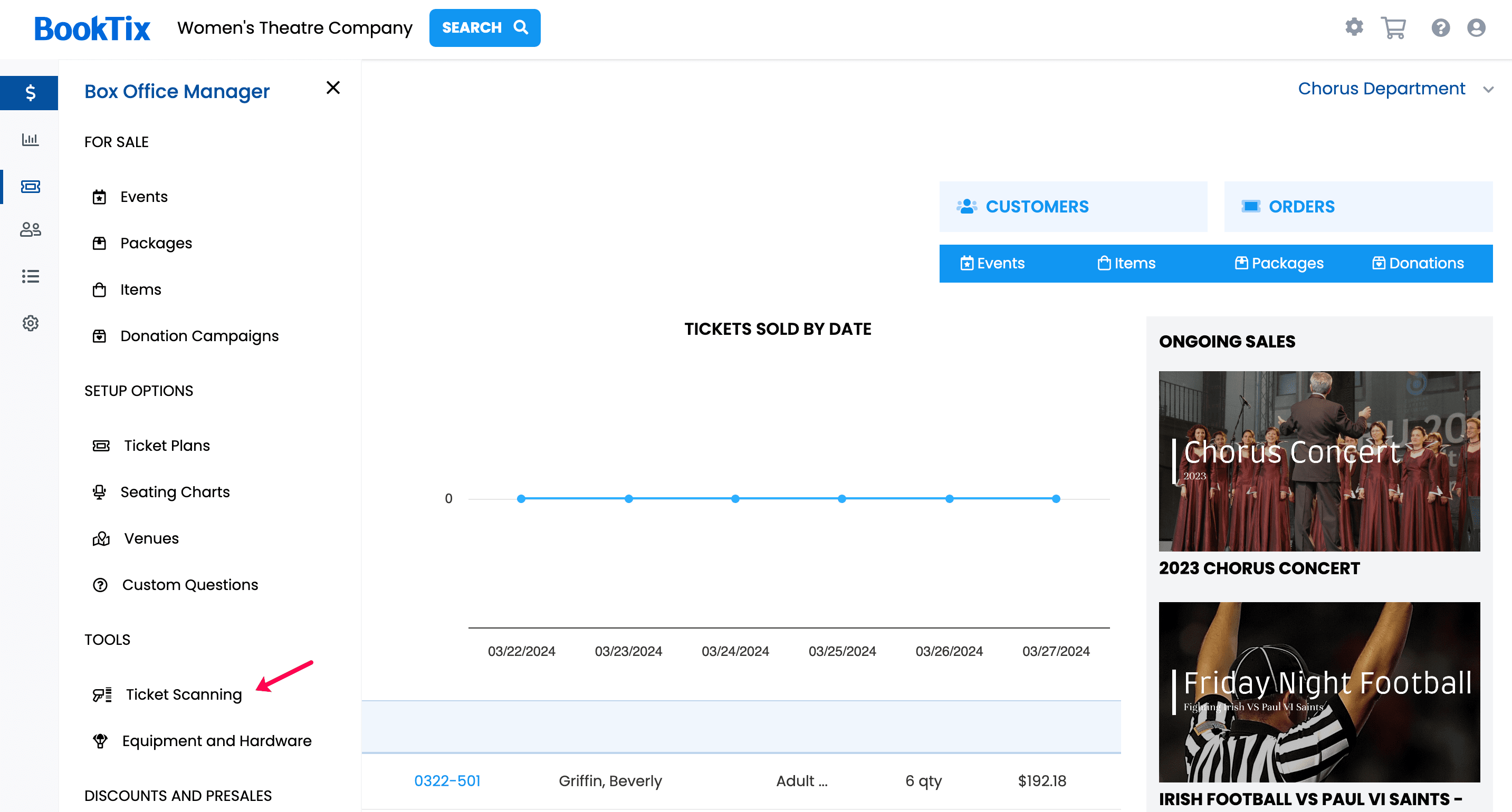The width and height of the screenshot is (1512, 812).
Task: Click the Events calendar icon in menu
Action: pos(99,197)
